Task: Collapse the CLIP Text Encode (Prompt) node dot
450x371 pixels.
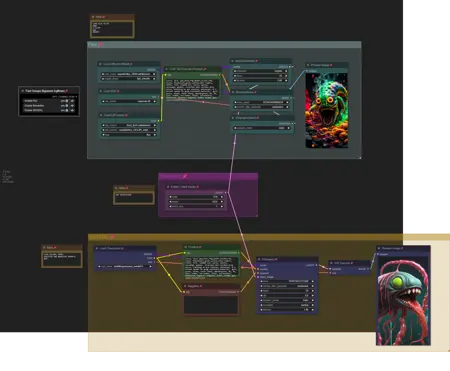Action: click(167, 69)
